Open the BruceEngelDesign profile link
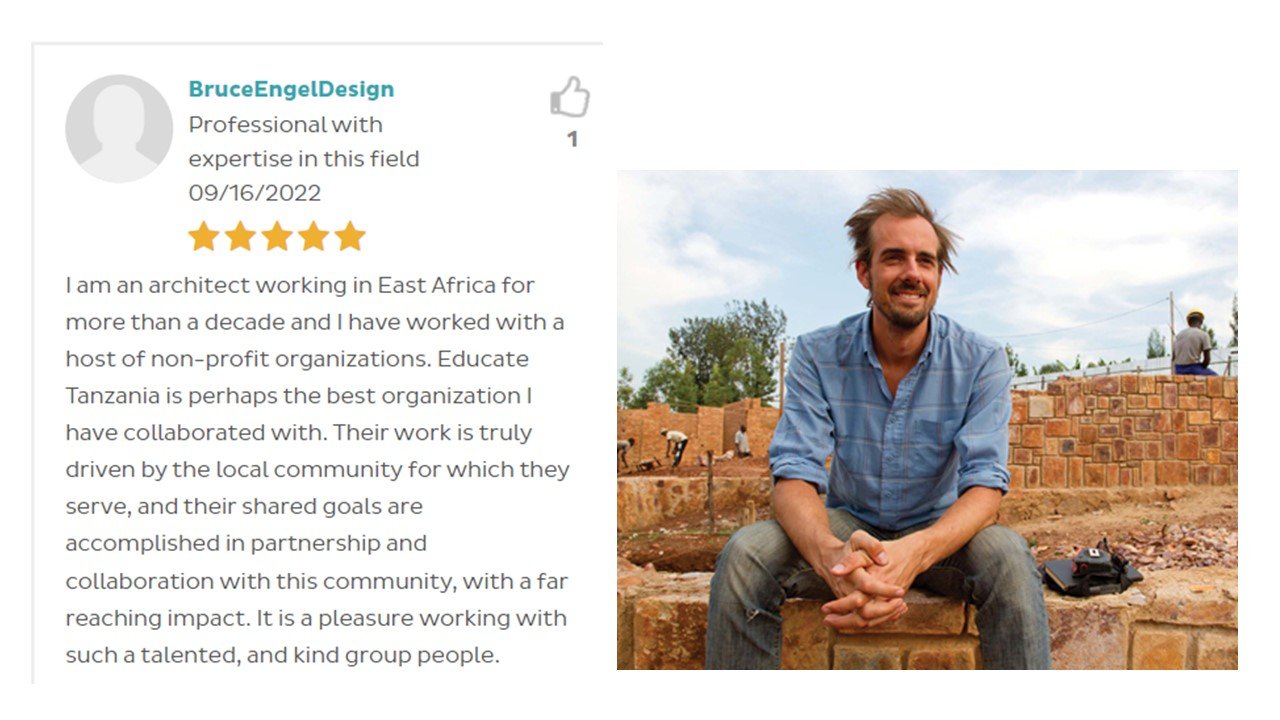Viewport: 1280px width, 720px height. point(291,89)
